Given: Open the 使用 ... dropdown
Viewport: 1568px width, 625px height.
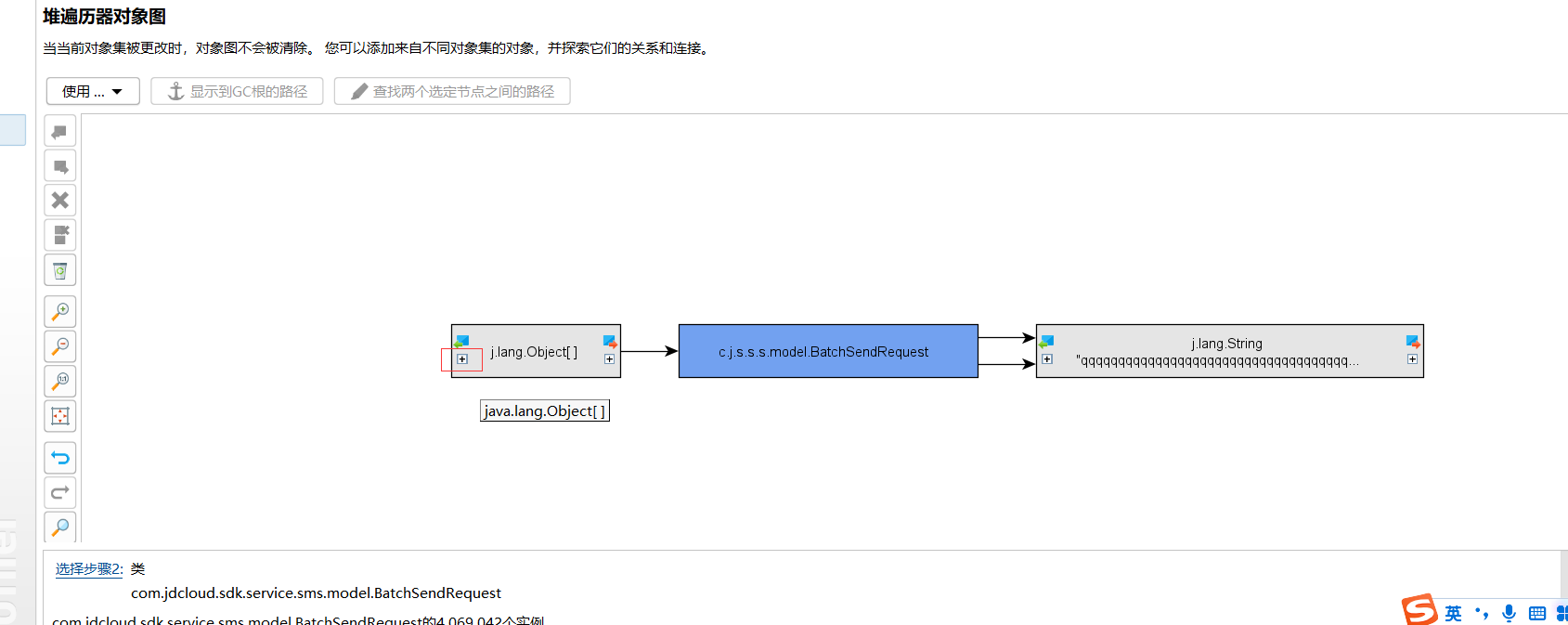Looking at the screenshot, I should click(93, 91).
